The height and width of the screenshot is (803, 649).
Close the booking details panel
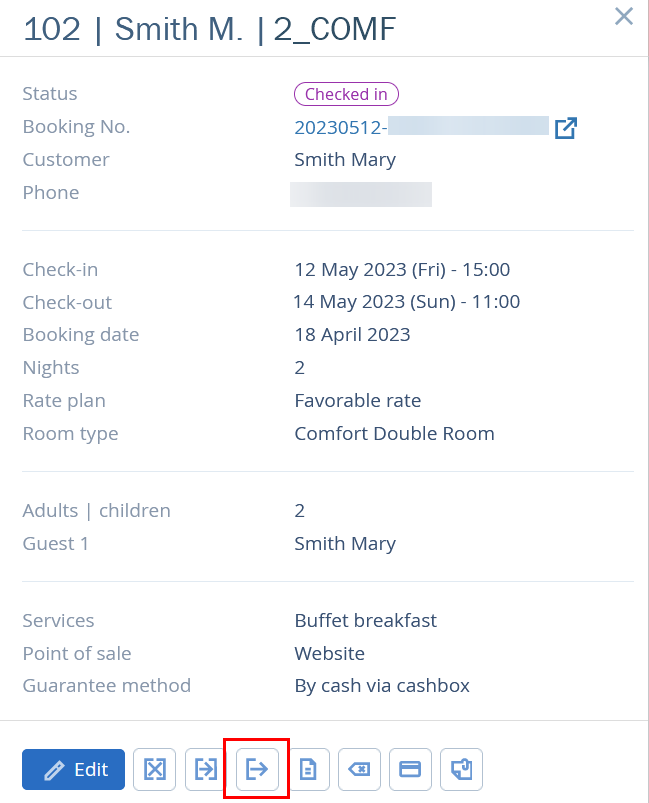click(x=624, y=16)
